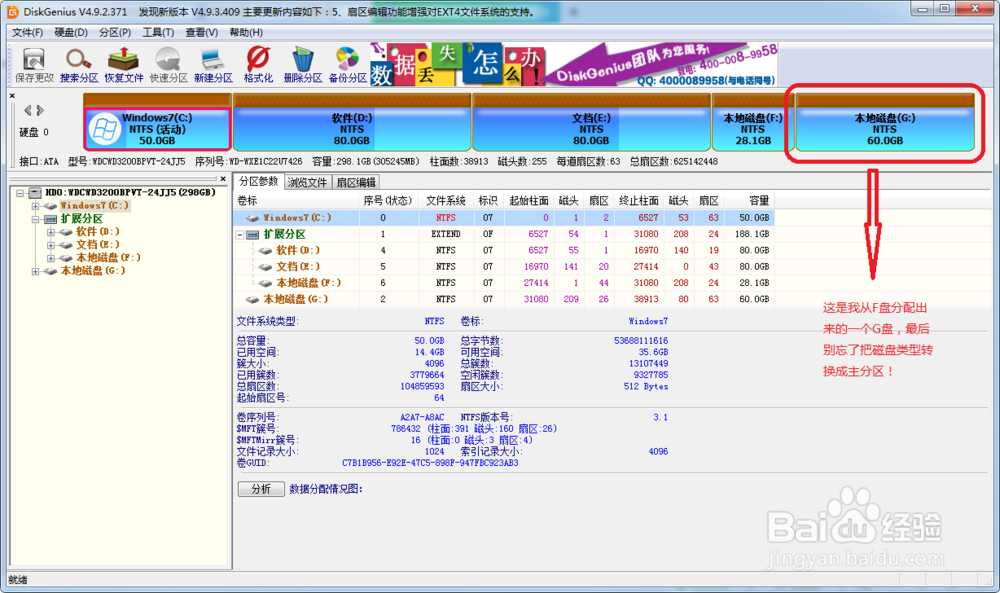Select 本地磁盘(G:) in the left tree
This screenshot has width=1000, height=593.
[92, 271]
